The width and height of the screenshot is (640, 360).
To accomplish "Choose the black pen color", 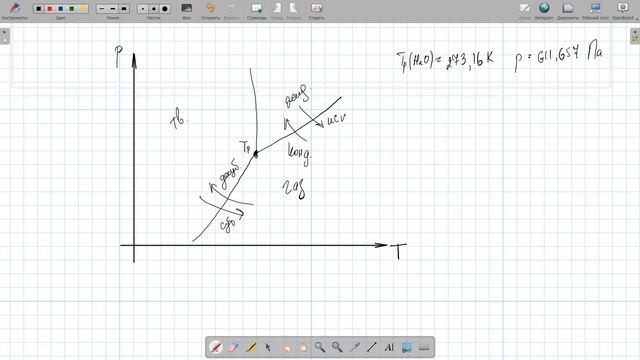I will (x=39, y=9).
